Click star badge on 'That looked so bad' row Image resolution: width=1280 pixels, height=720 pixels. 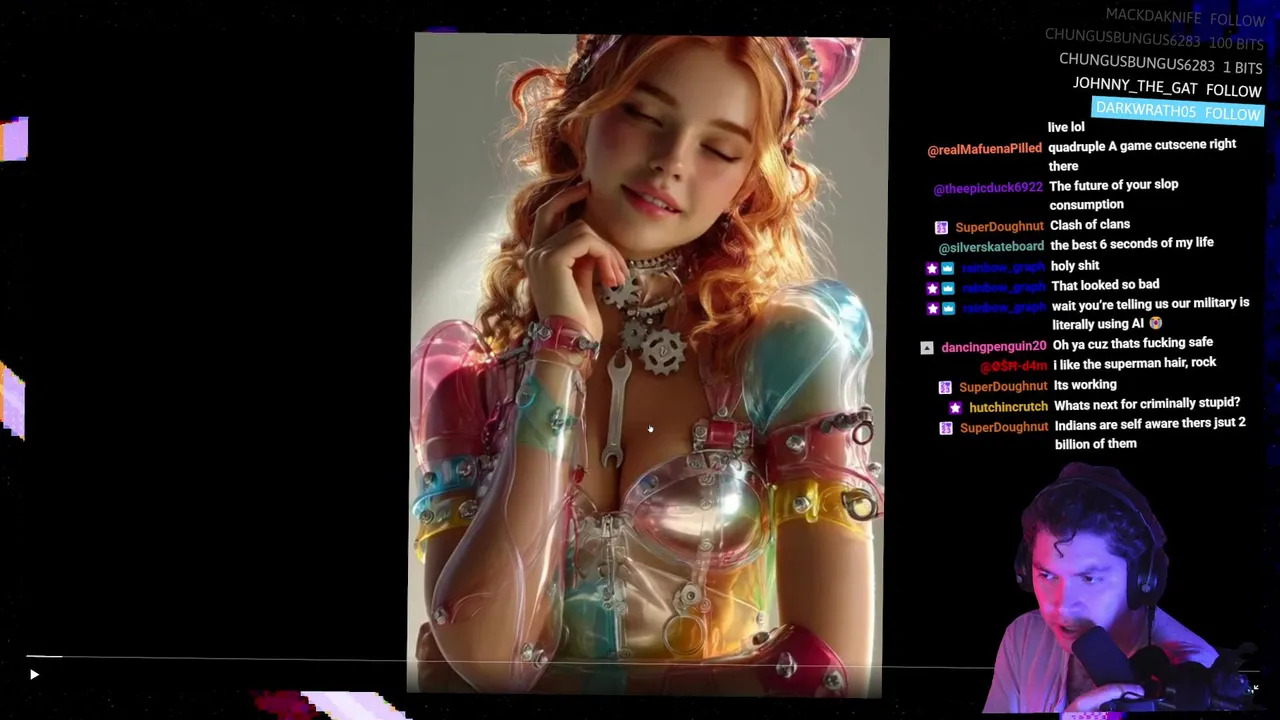[932, 288]
